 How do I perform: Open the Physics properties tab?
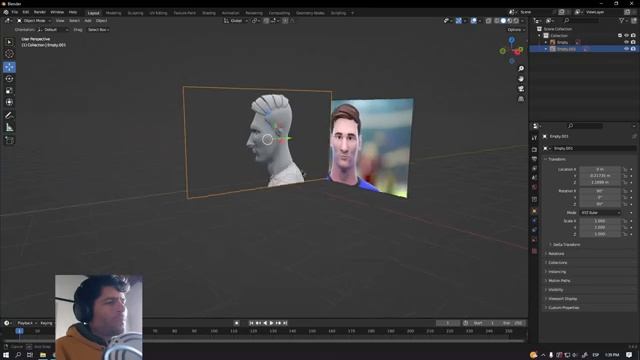pyautogui.click(x=534, y=221)
